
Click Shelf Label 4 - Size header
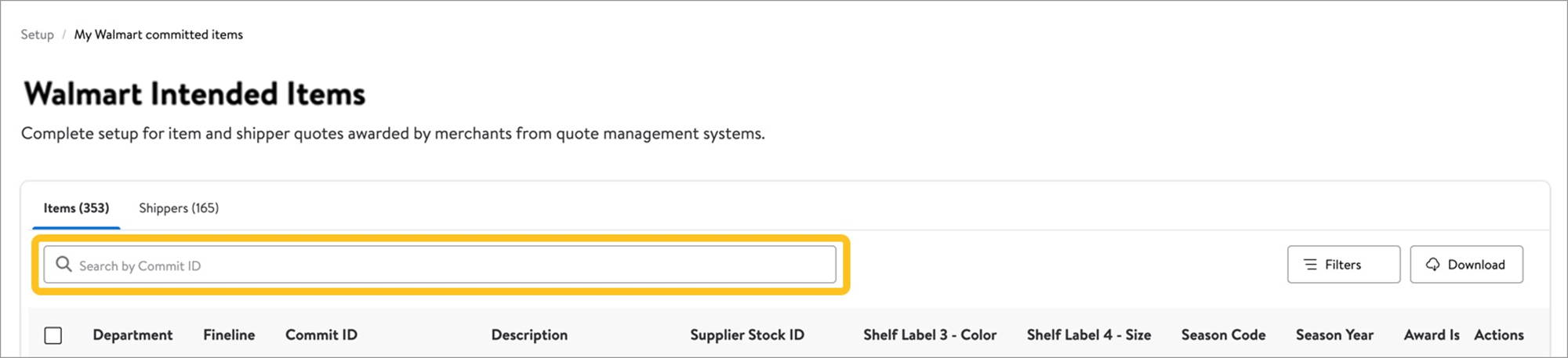(x=1089, y=334)
